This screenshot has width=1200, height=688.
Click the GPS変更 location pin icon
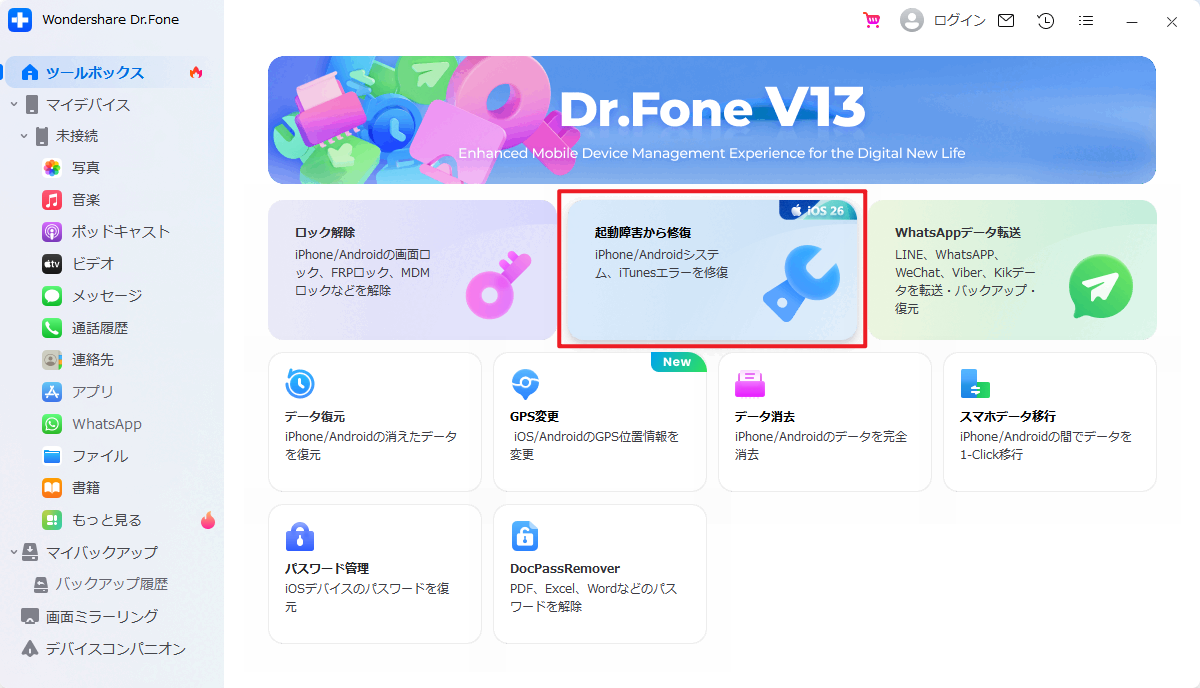click(x=525, y=384)
